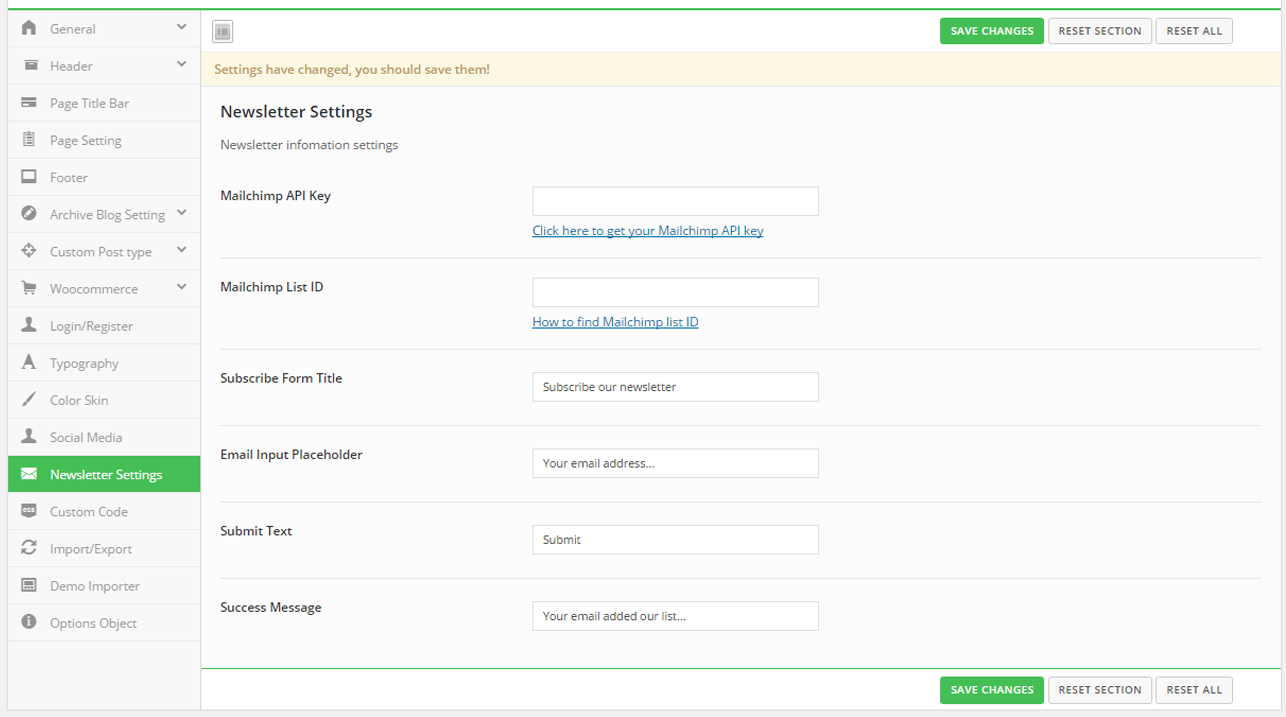Image resolution: width=1286 pixels, height=717 pixels.
Task: Click the Login/Register person icon
Action: (x=29, y=325)
